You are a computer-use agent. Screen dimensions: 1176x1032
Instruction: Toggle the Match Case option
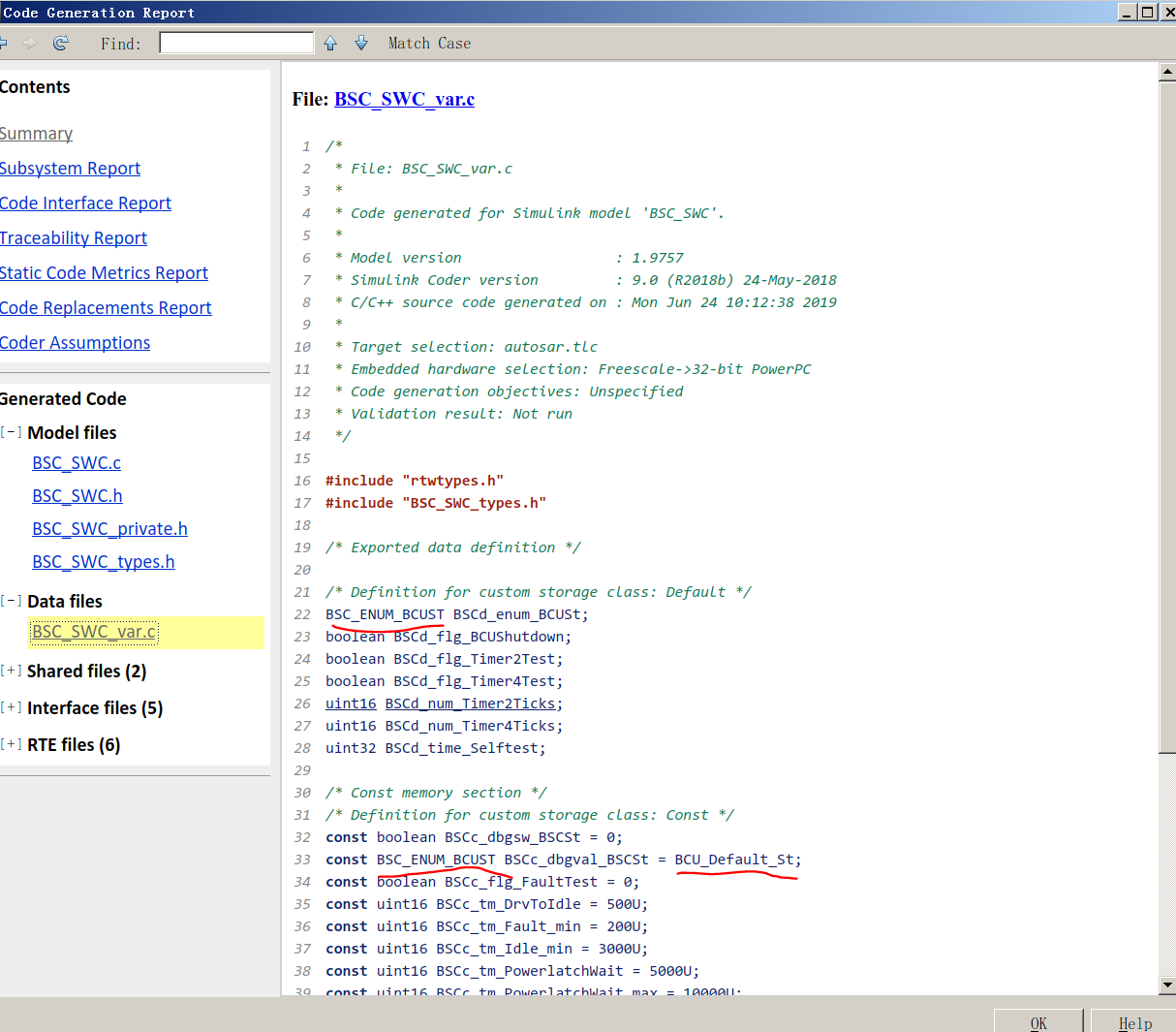(x=429, y=44)
